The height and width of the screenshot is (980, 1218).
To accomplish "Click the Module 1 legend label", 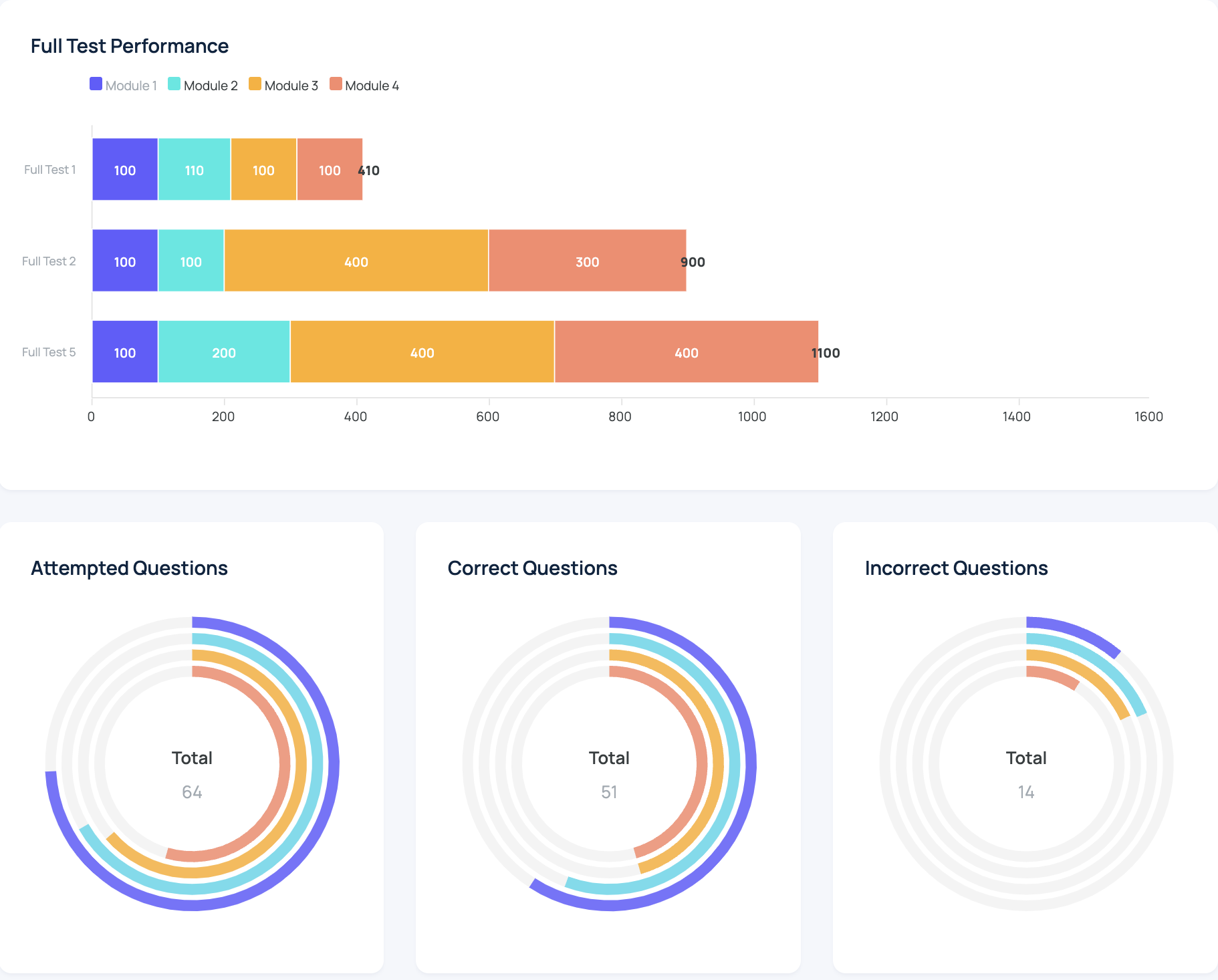I will (x=131, y=86).
